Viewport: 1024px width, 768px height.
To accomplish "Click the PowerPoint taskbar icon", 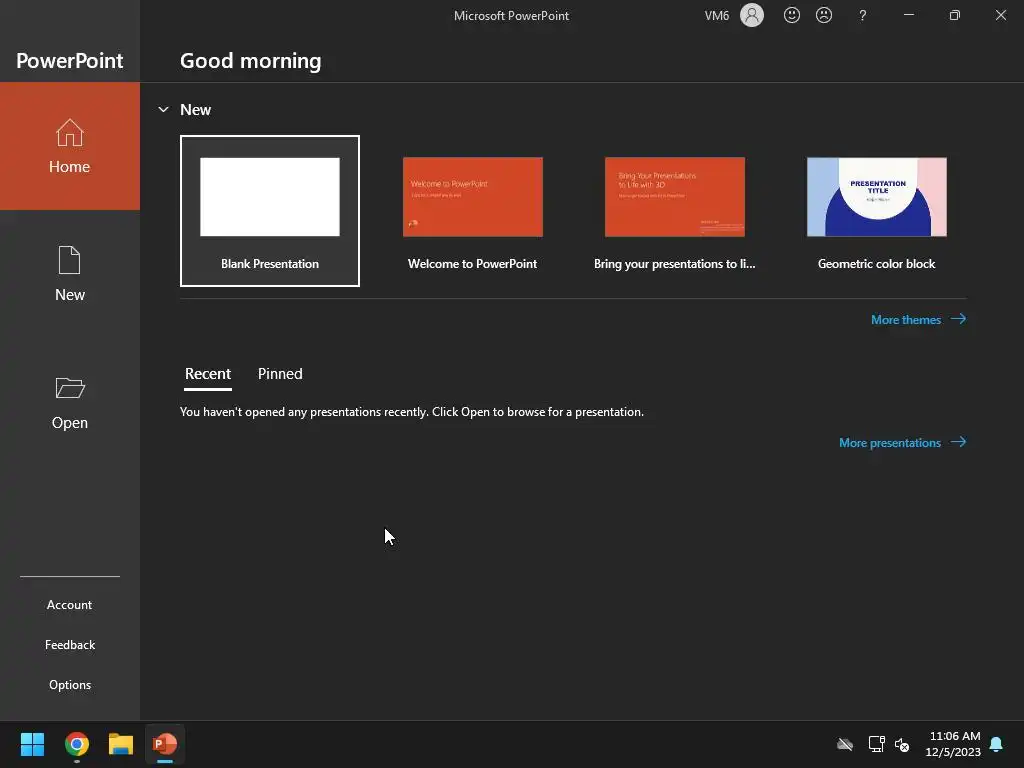I will point(165,744).
